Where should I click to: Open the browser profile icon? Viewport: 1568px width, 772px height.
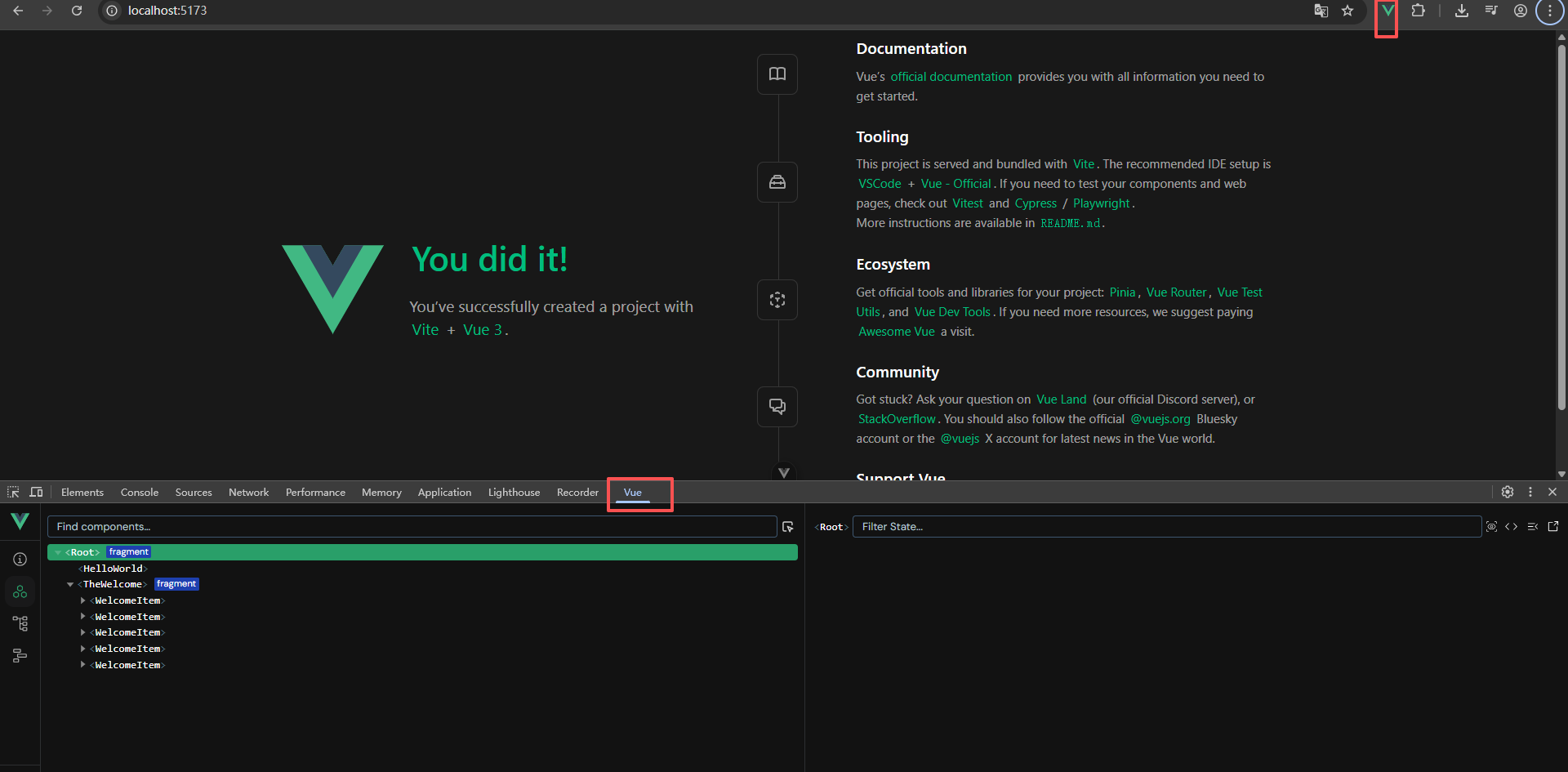coord(1521,11)
